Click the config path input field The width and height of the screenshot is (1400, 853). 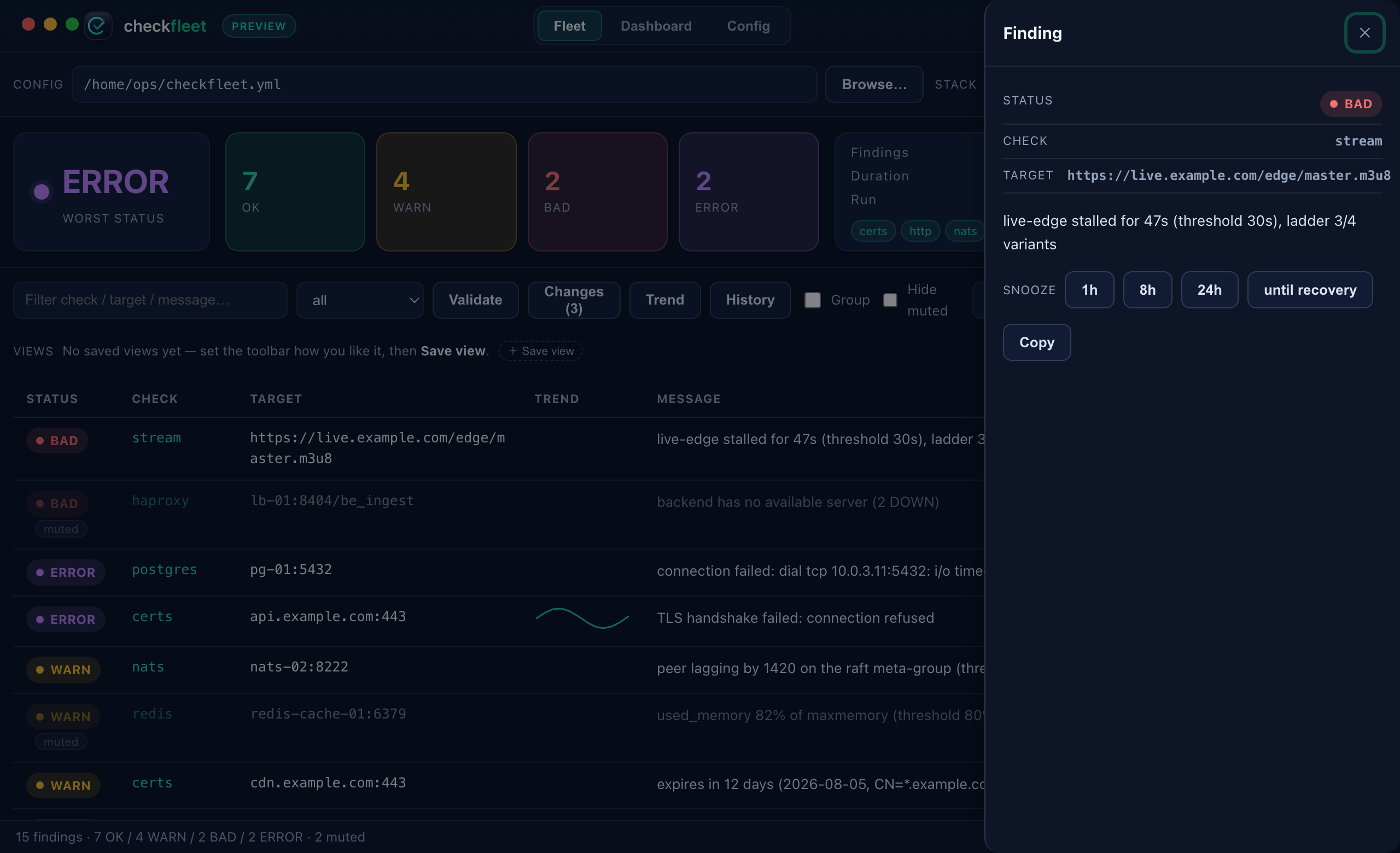(x=444, y=84)
